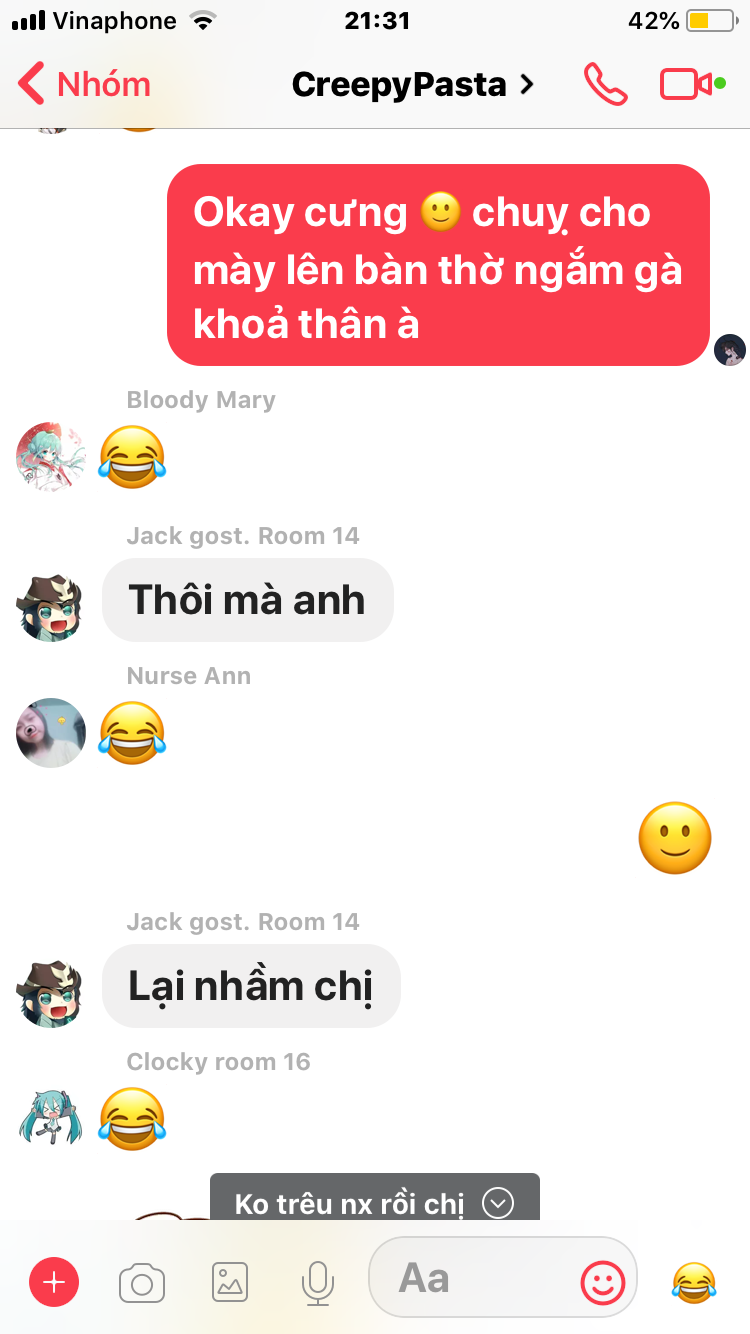Tap Clocky room 16's avatar

click(51, 1117)
